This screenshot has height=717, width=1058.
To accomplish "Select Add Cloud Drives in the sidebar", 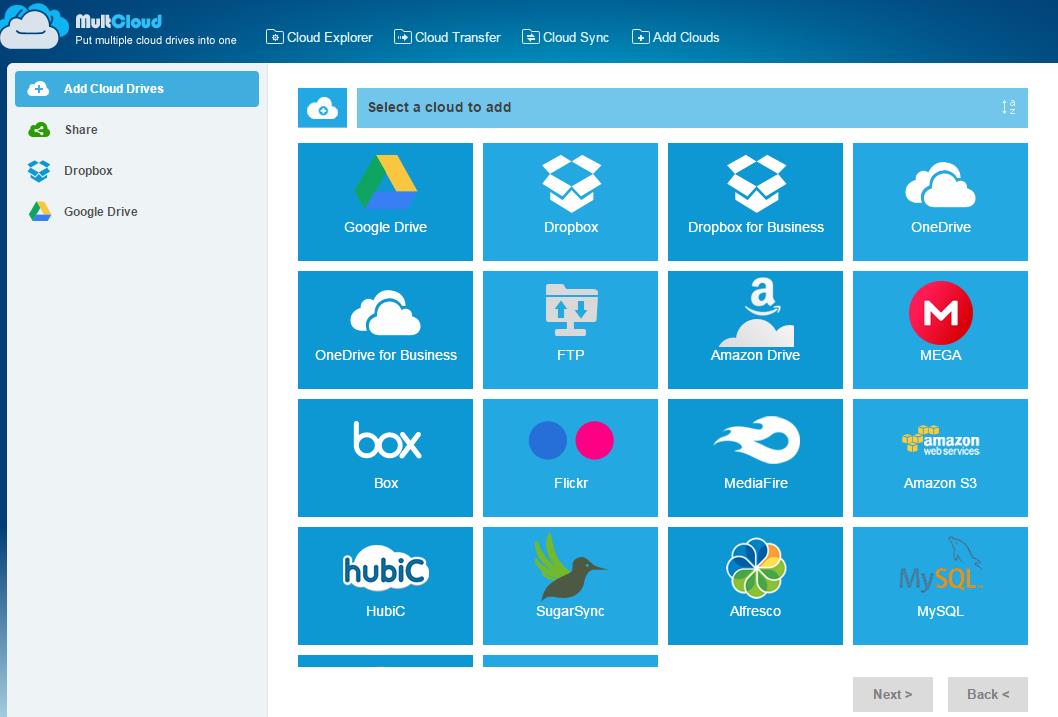I will tap(137, 89).
